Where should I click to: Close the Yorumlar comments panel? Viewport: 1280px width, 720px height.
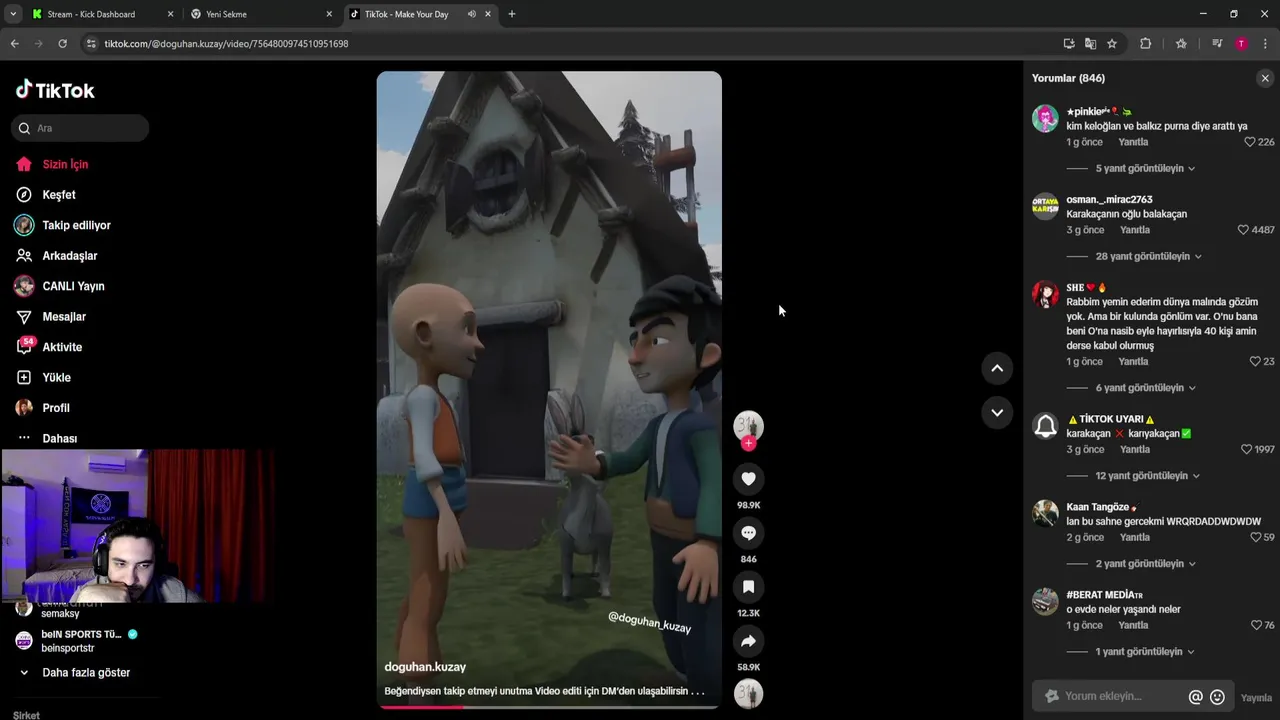coord(1265,78)
